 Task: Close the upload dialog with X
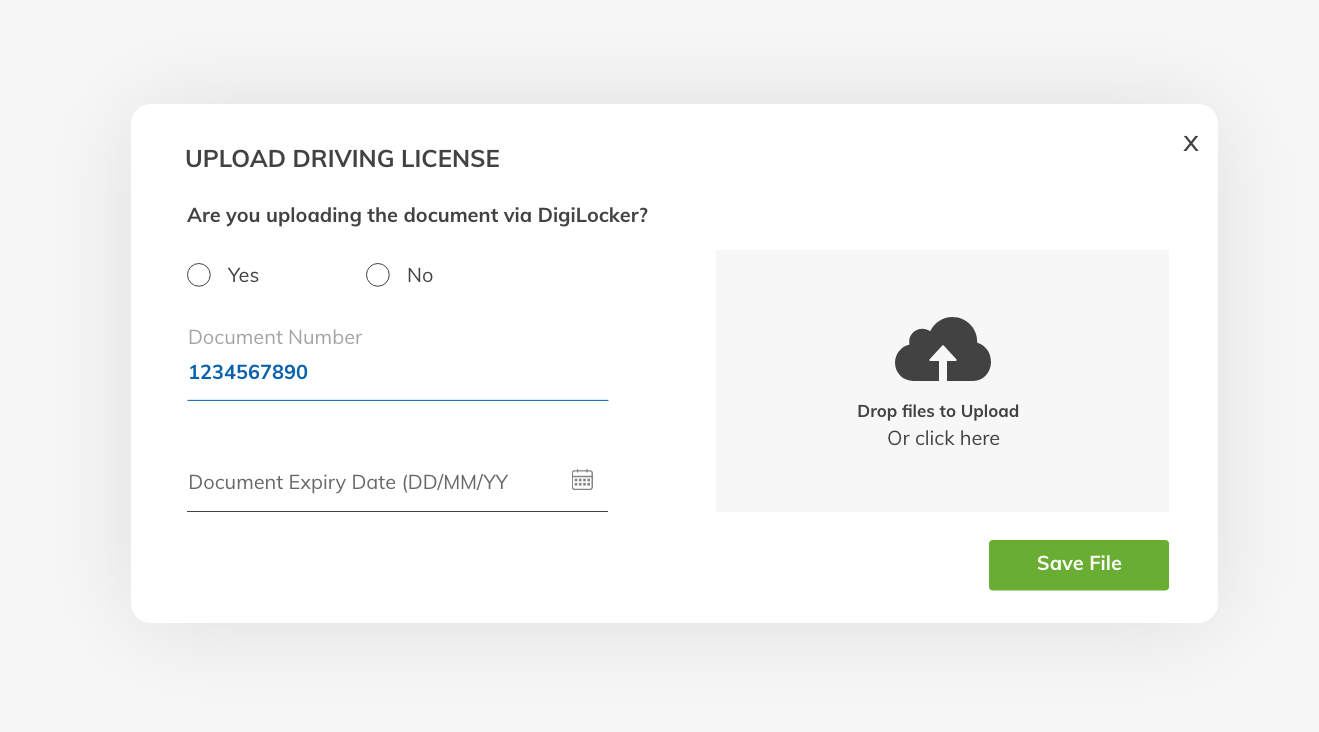click(1190, 144)
